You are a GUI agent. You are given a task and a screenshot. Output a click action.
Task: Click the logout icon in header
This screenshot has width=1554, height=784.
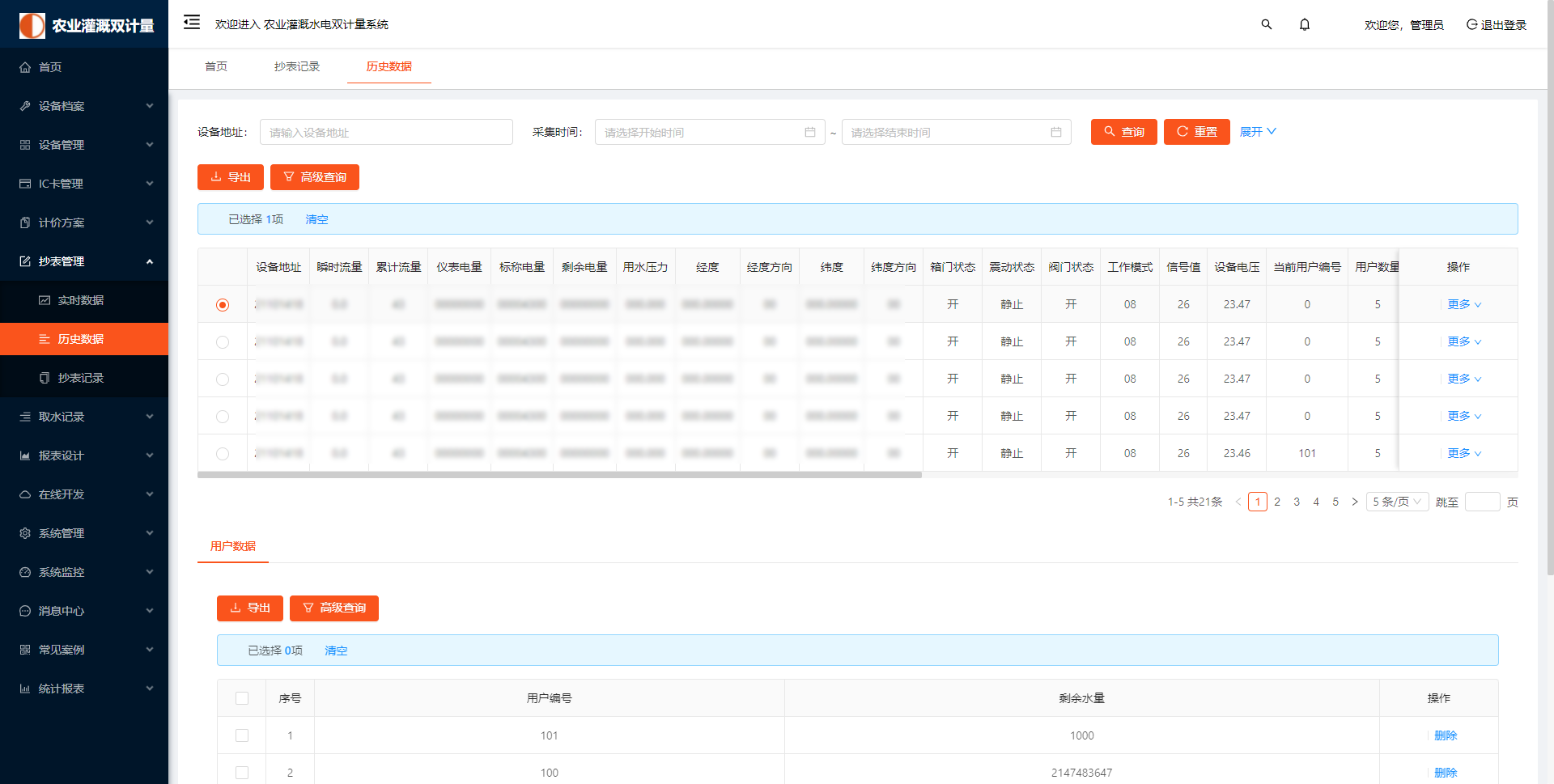[x=1471, y=24]
